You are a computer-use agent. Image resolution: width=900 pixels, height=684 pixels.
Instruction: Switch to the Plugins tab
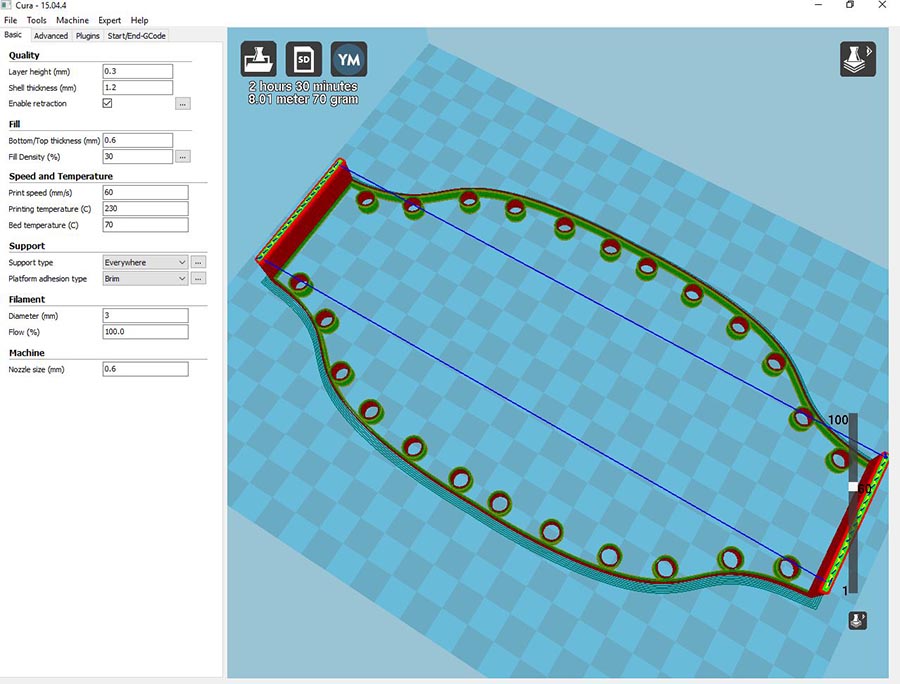[88, 36]
